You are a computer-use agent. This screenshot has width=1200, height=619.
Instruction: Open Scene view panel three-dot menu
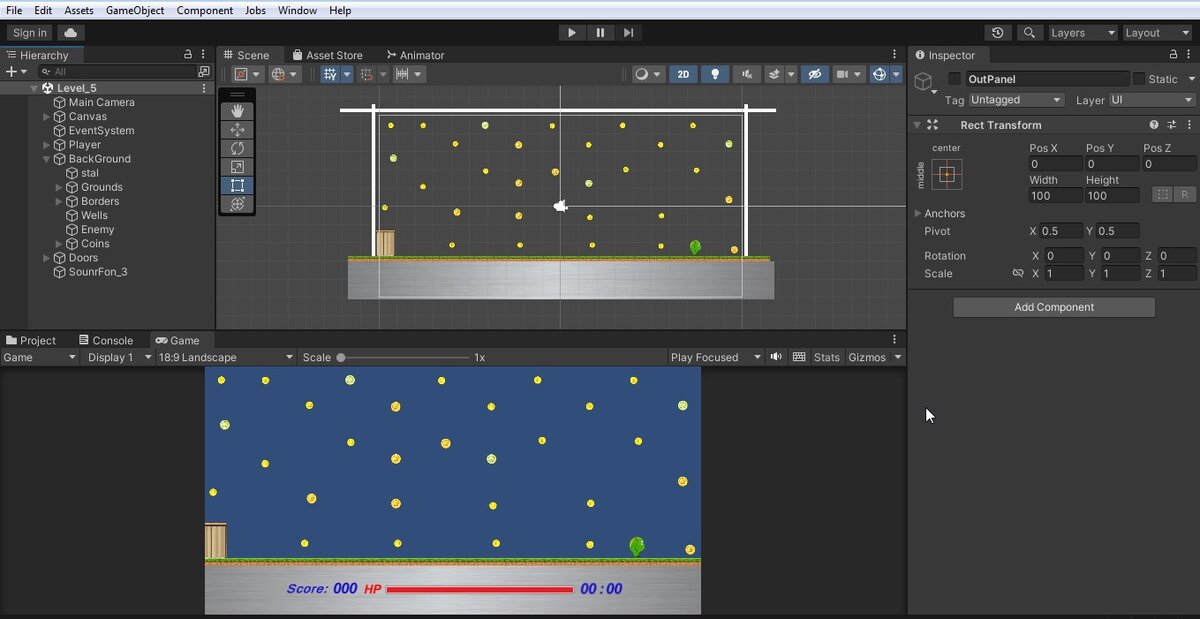click(895, 55)
